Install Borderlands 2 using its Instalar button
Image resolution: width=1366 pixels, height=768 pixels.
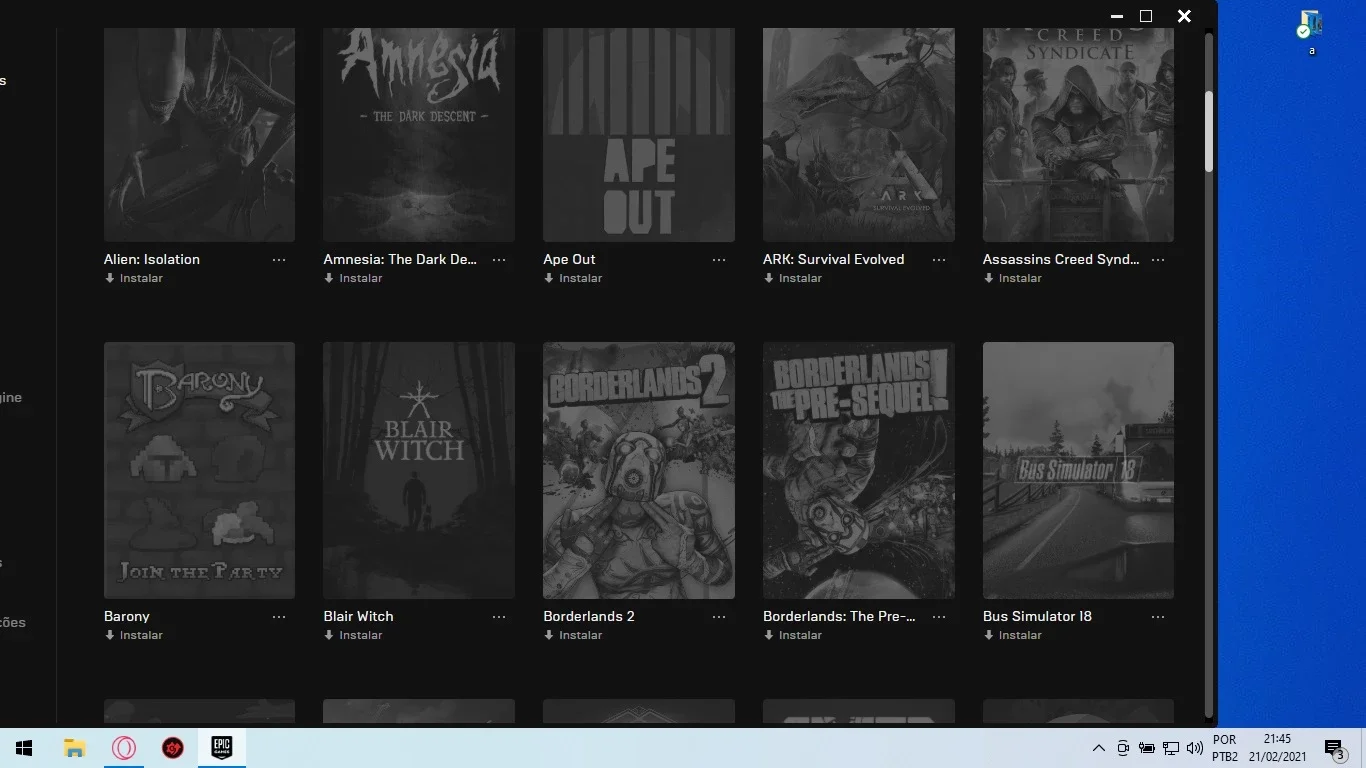573,635
